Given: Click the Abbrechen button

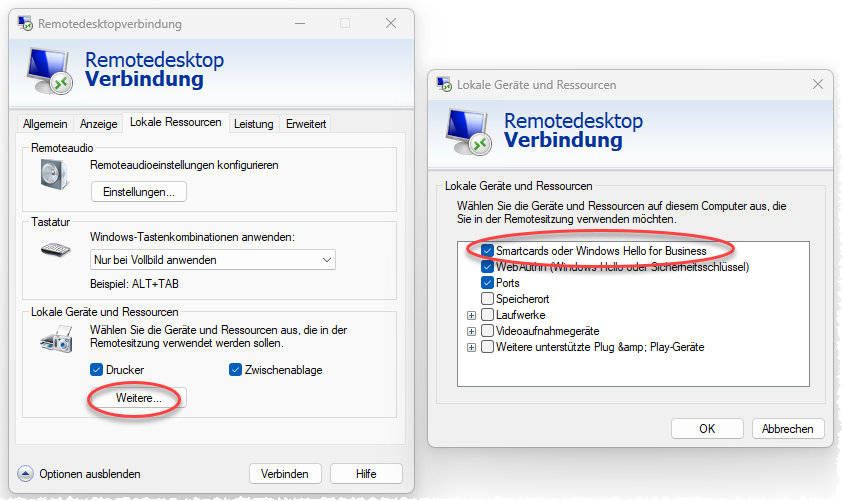Looking at the screenshot, I should click(x=788, y=428).
